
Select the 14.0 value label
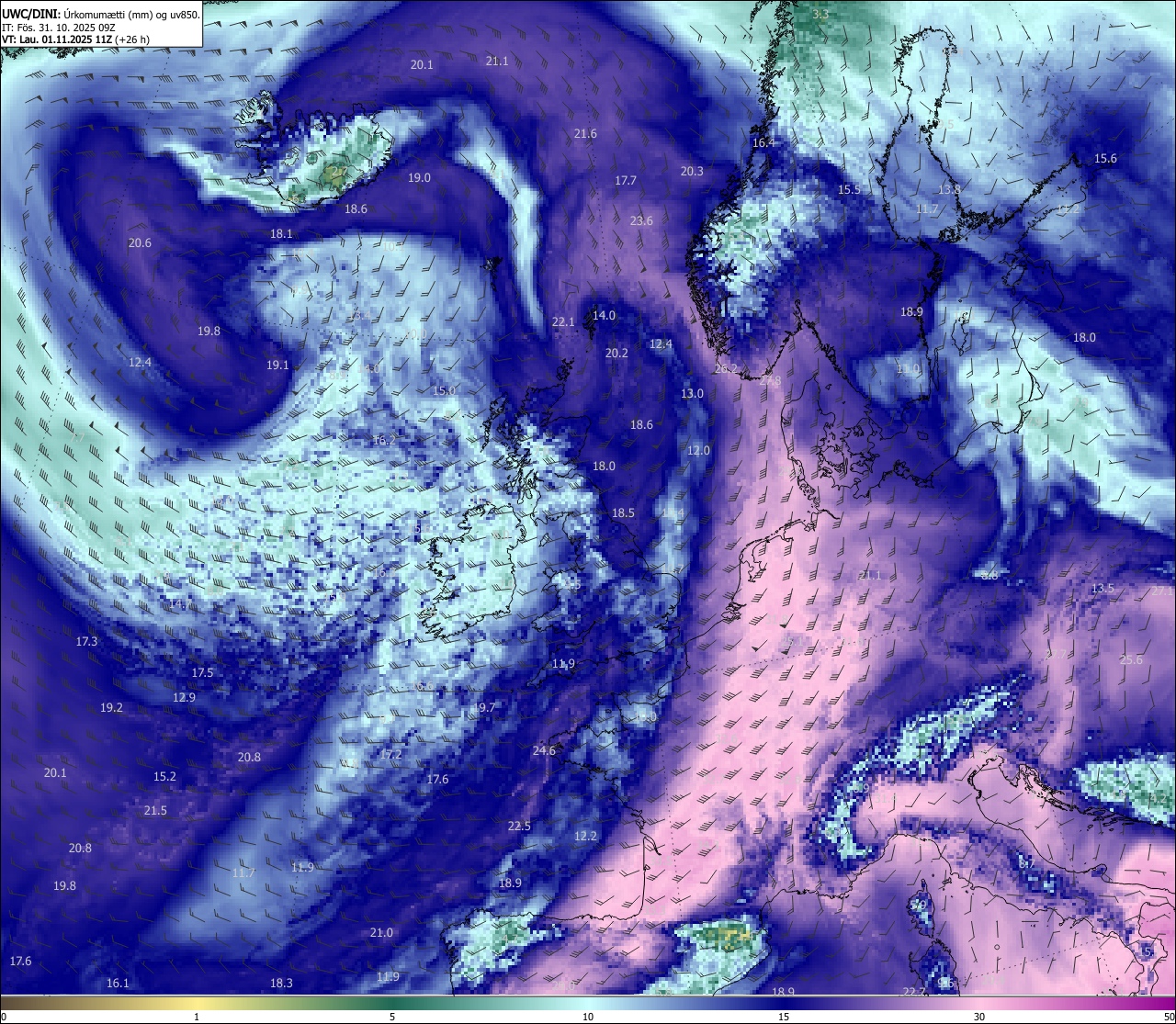point(604,316)
